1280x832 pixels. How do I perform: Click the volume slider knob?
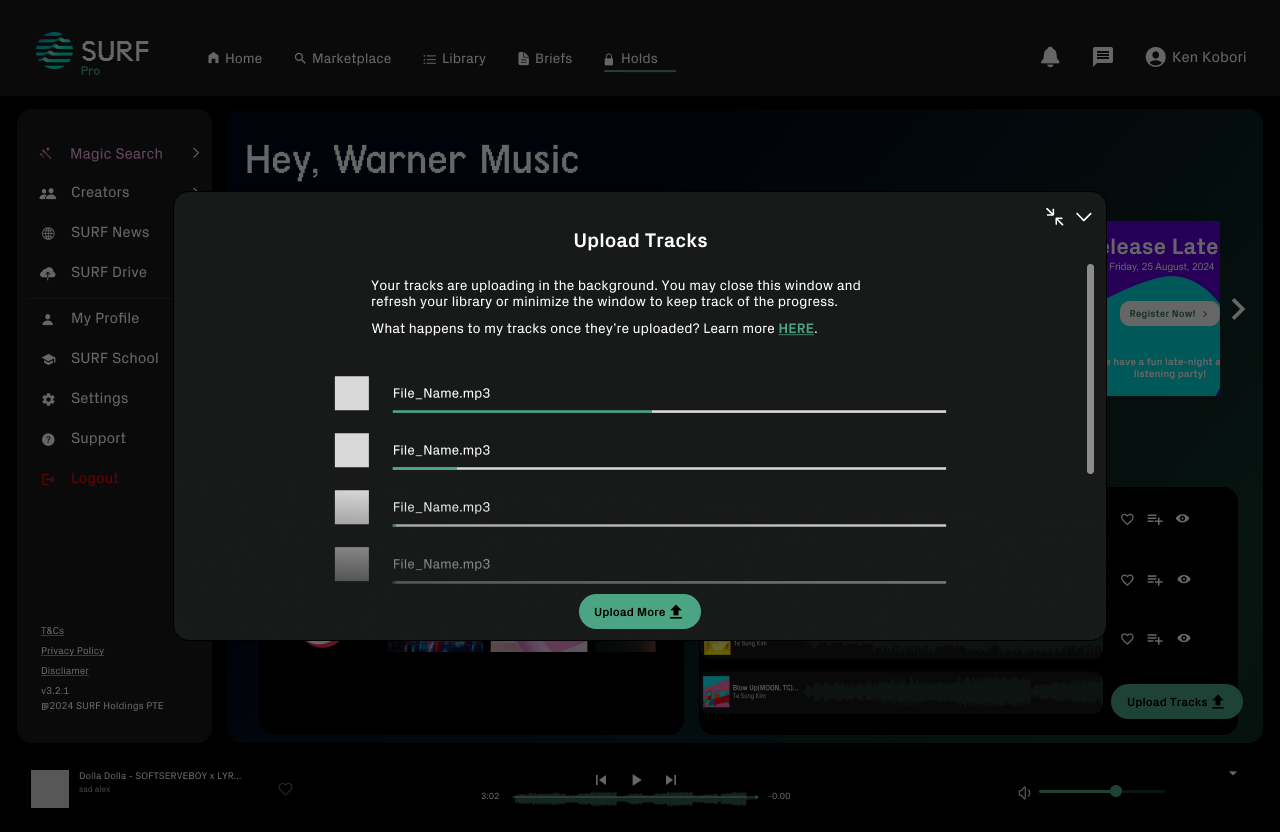(x=1116, y=791)
